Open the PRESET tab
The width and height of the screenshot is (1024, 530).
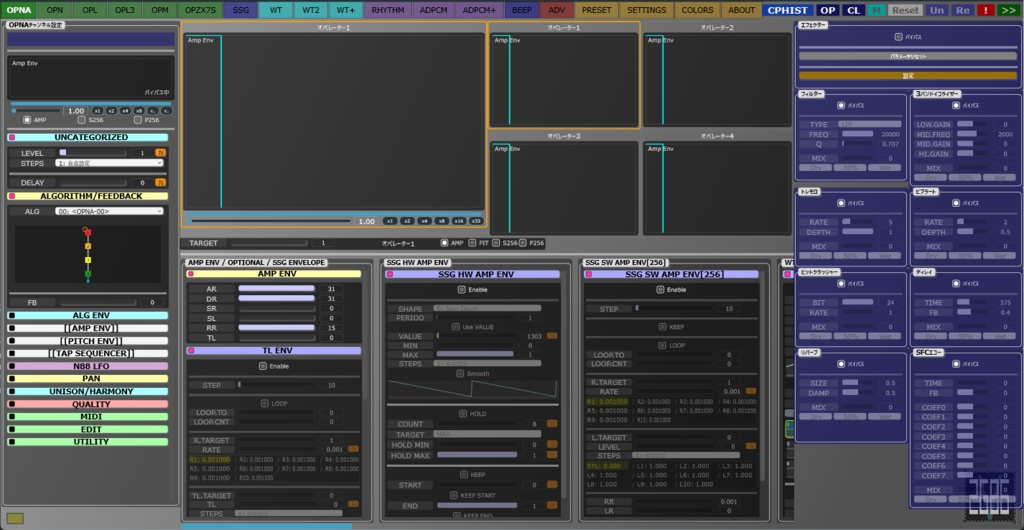(x=596, y=10)
